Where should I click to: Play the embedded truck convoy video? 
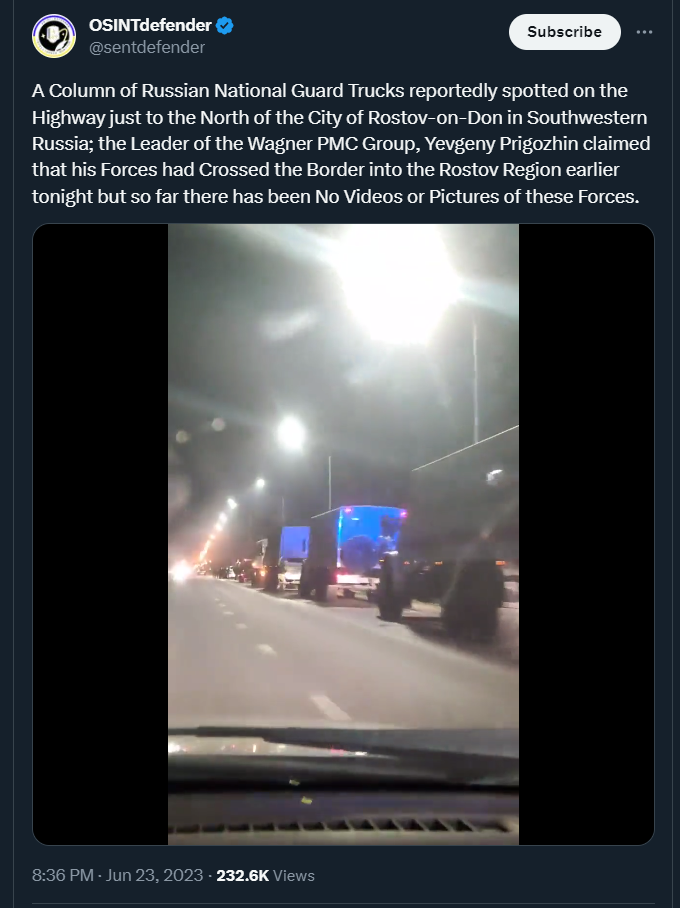343,534
